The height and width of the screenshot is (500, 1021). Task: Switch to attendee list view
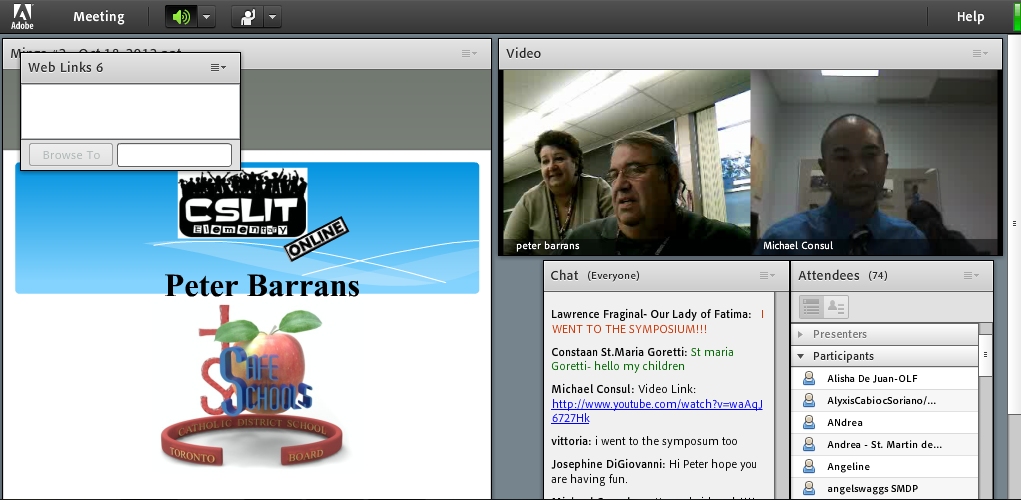tap(811, 306)
